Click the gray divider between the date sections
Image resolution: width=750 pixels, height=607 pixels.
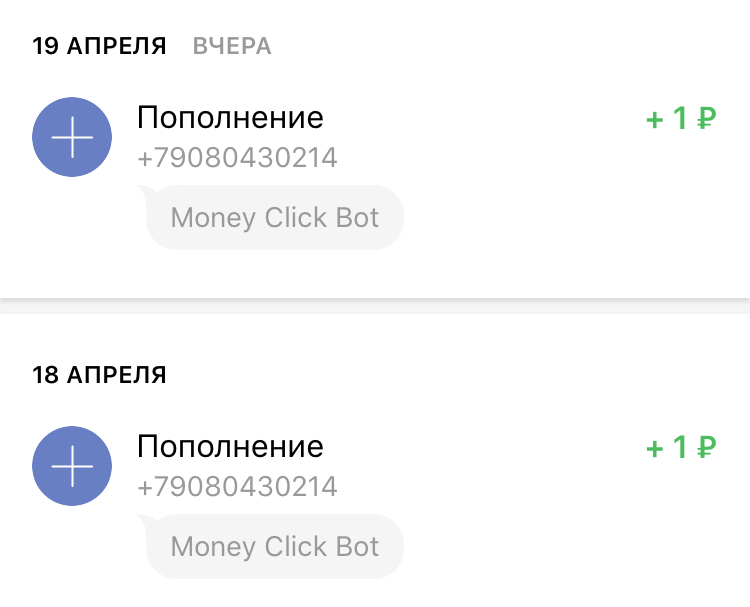point(375,306)
